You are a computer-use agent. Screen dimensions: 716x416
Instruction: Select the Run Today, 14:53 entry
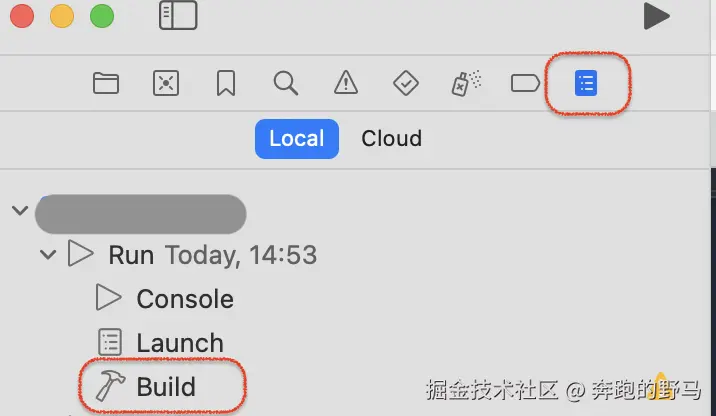(212, 255)
